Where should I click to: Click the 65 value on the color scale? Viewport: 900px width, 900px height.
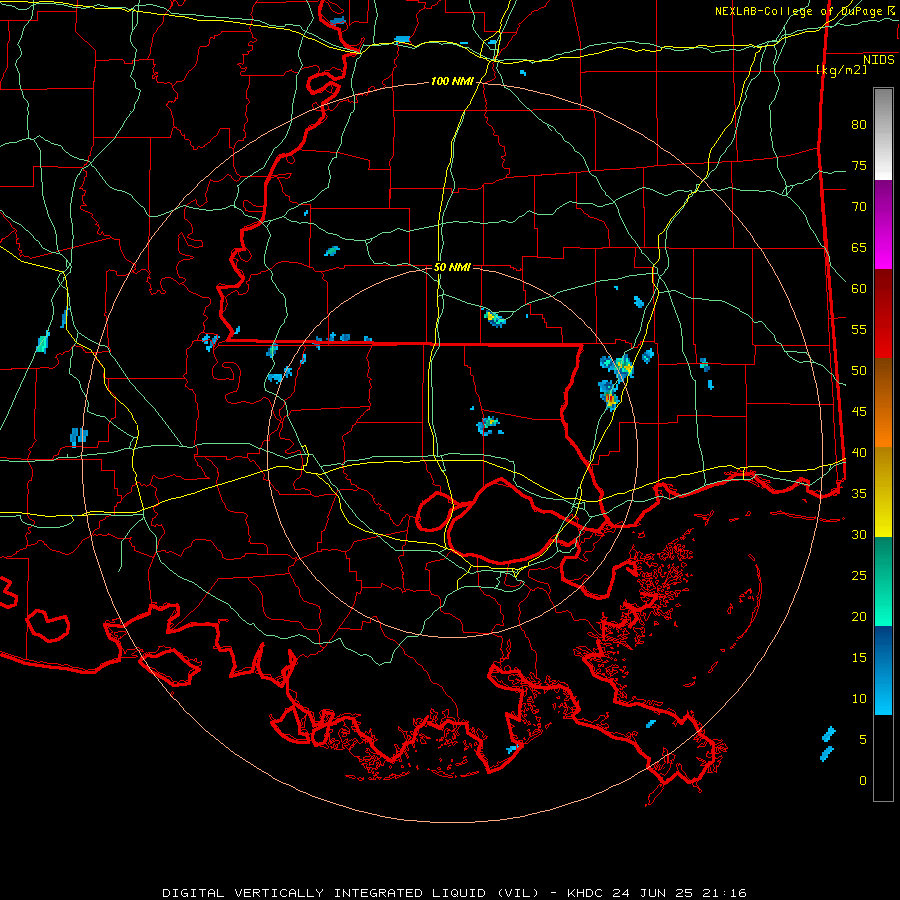click(859, 248)
